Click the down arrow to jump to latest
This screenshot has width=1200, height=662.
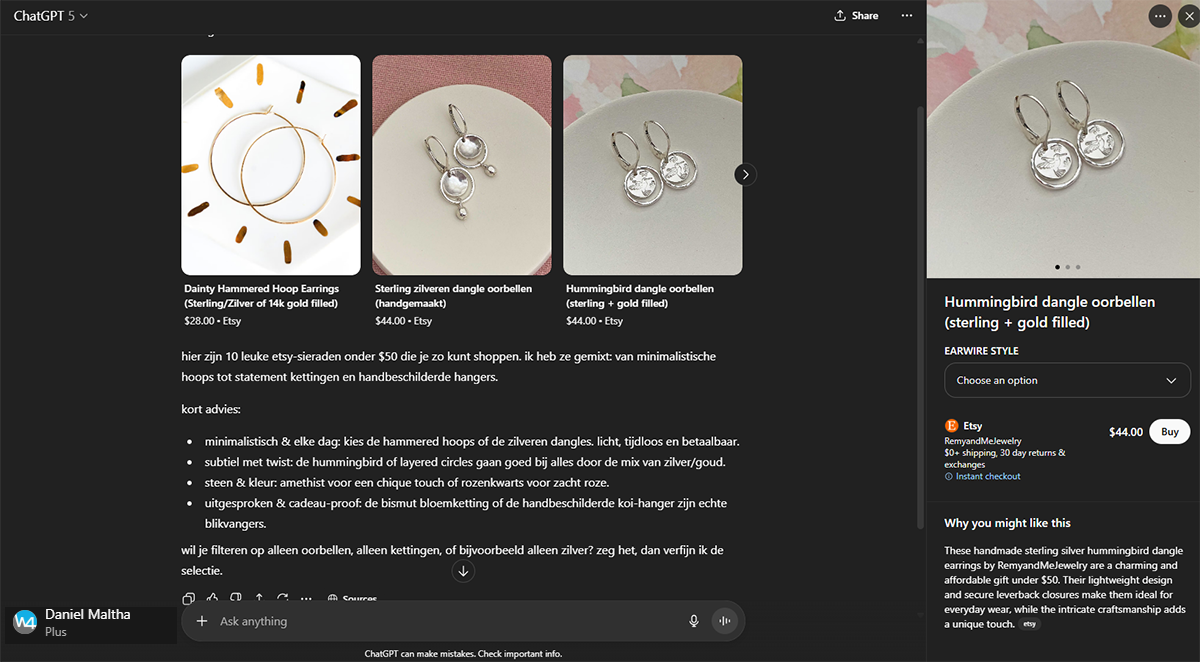coord(463,570)
